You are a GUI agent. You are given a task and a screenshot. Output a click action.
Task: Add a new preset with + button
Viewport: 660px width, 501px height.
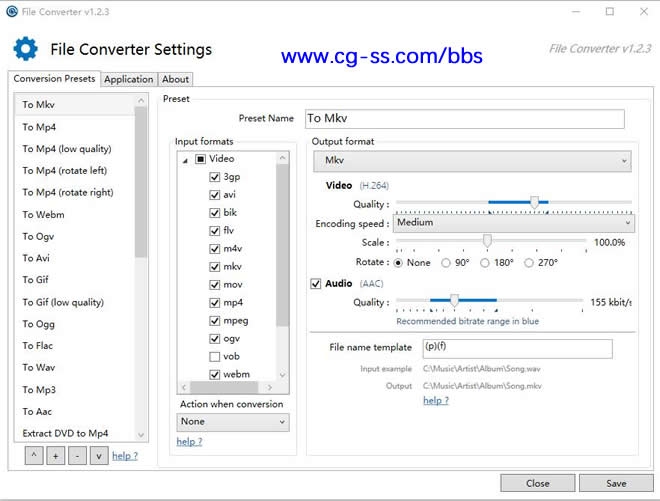click(55, 456)
